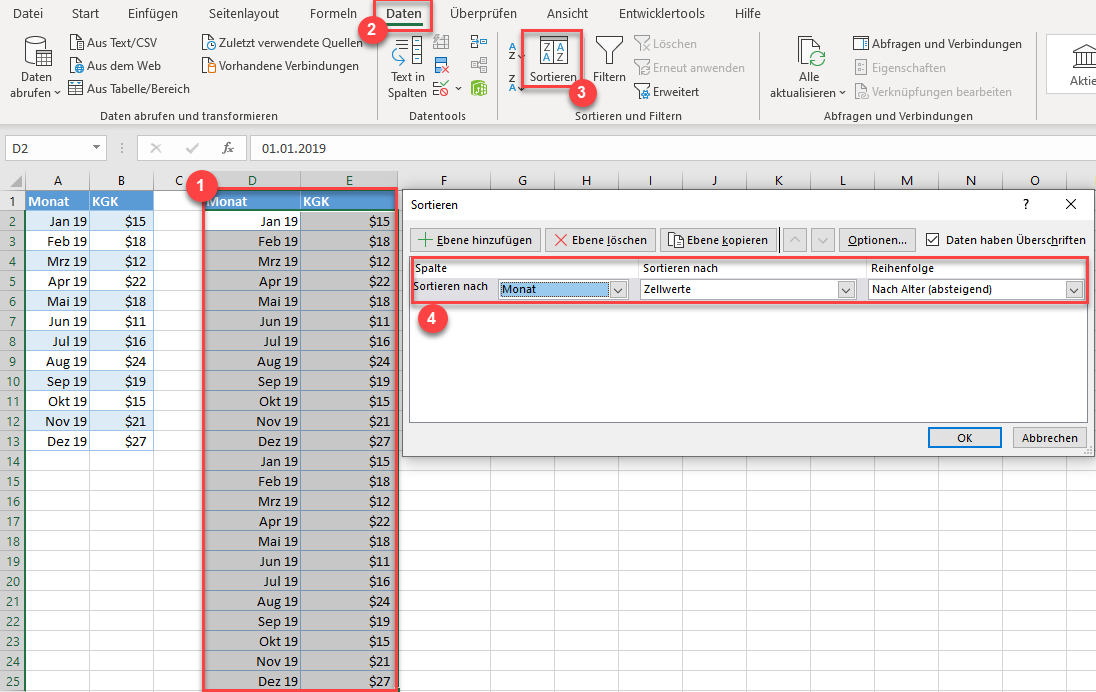Click the Duplikate entfernen icon

[x=441, y=66]
